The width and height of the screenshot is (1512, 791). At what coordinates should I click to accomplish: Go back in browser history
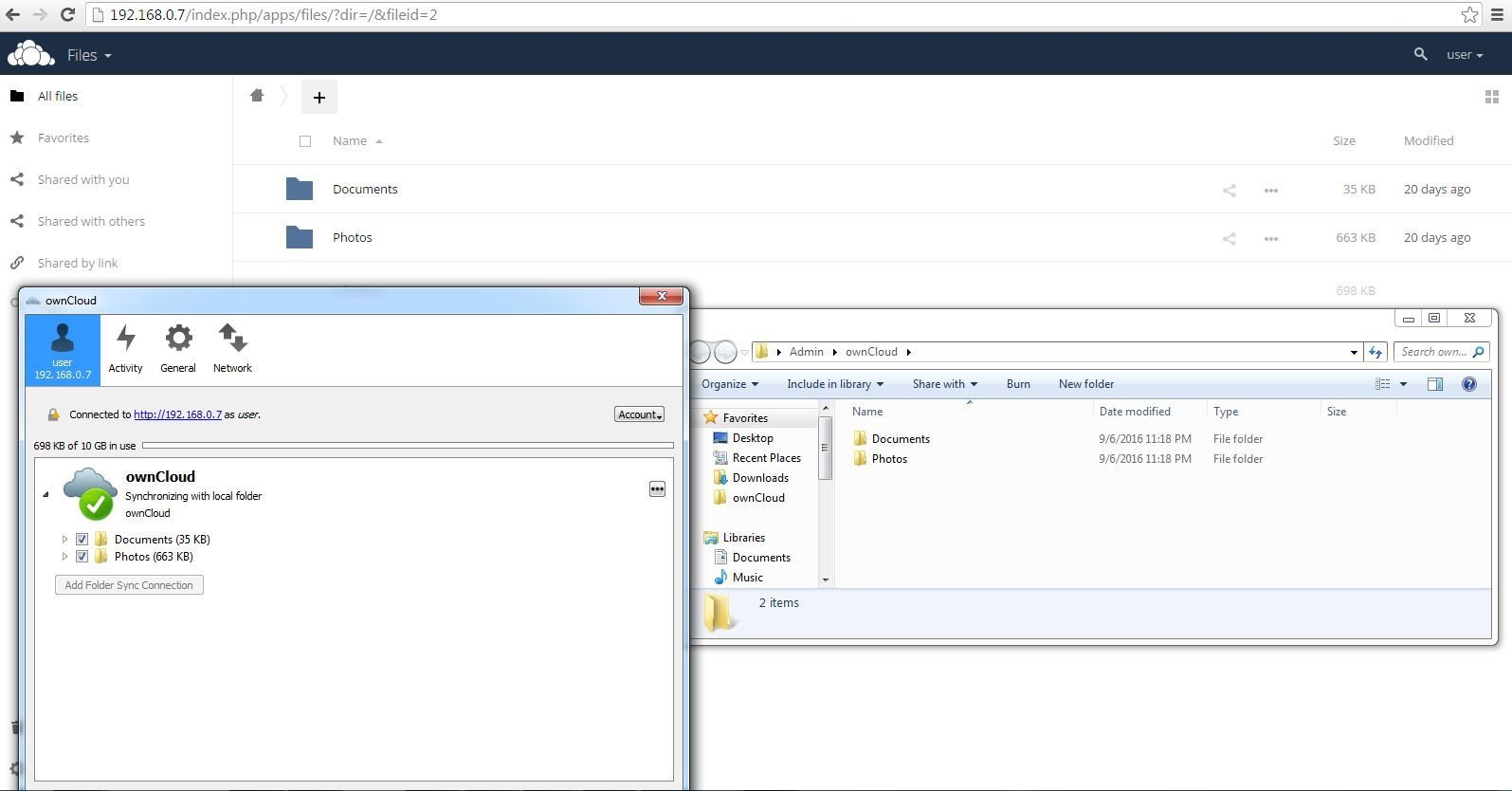[12, 14]
